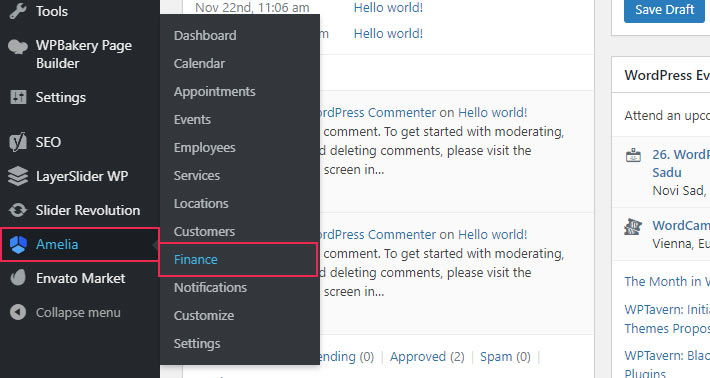Click the WordCamp event avatar icon
The image size is (710, 378).
(633, 227)
